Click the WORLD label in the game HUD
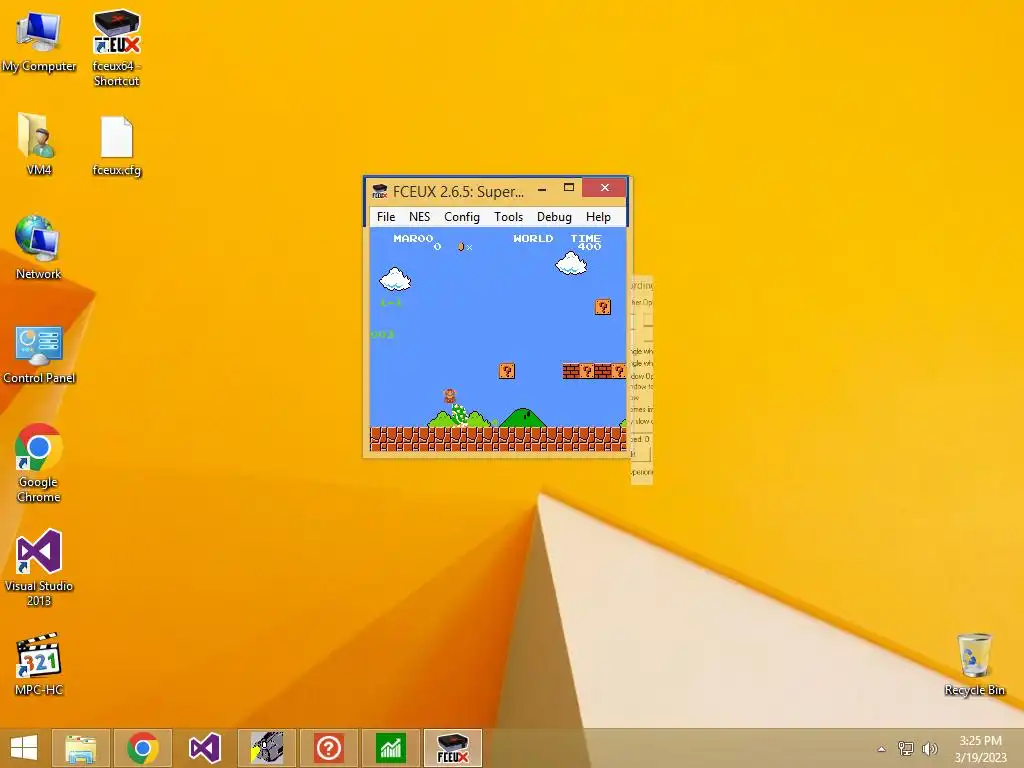This screenshot has height=768, width=1024. pyautogui.click(x=533, y=238)
